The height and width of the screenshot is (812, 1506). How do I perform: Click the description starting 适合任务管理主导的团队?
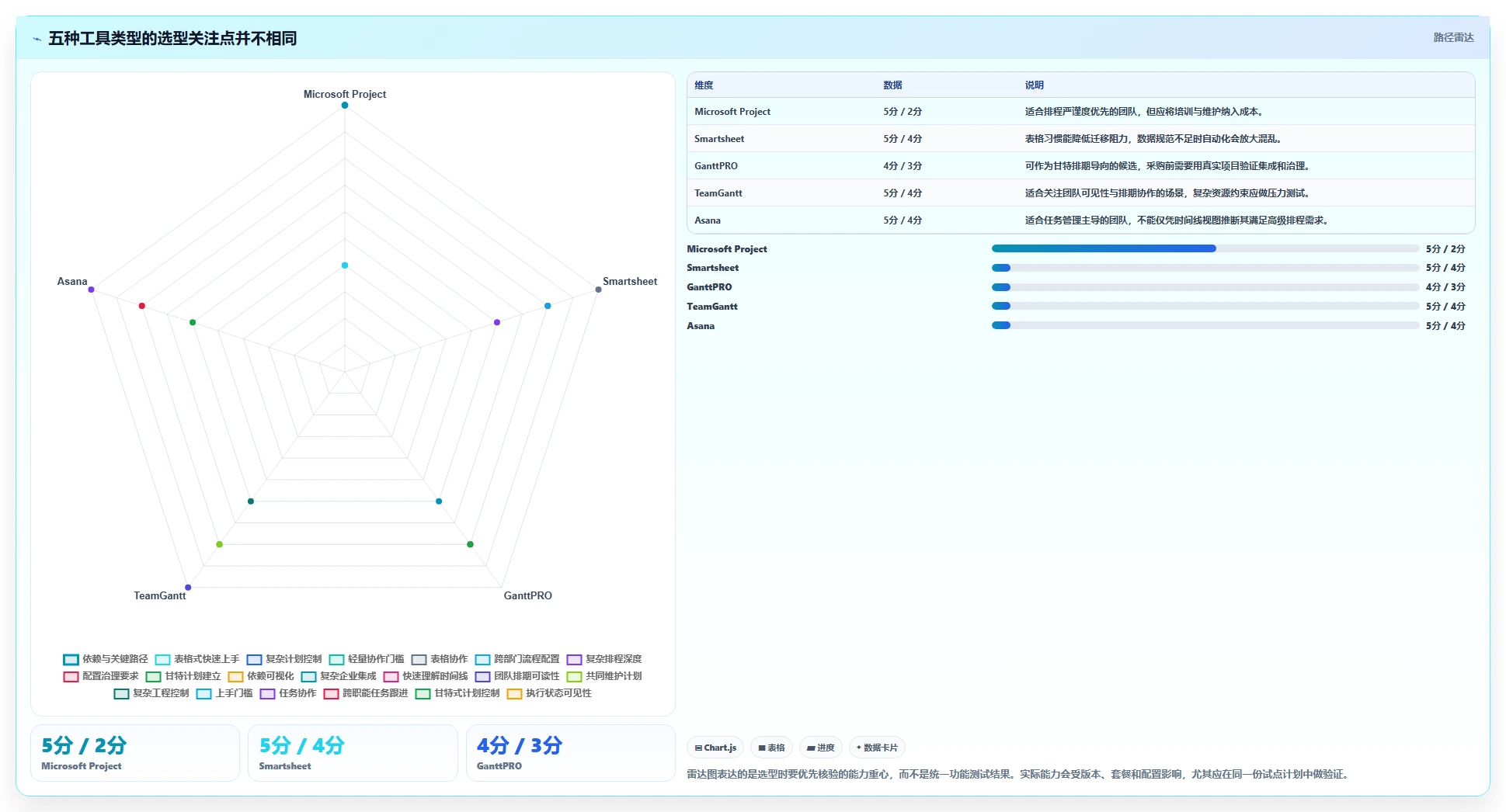point(1177,220)
